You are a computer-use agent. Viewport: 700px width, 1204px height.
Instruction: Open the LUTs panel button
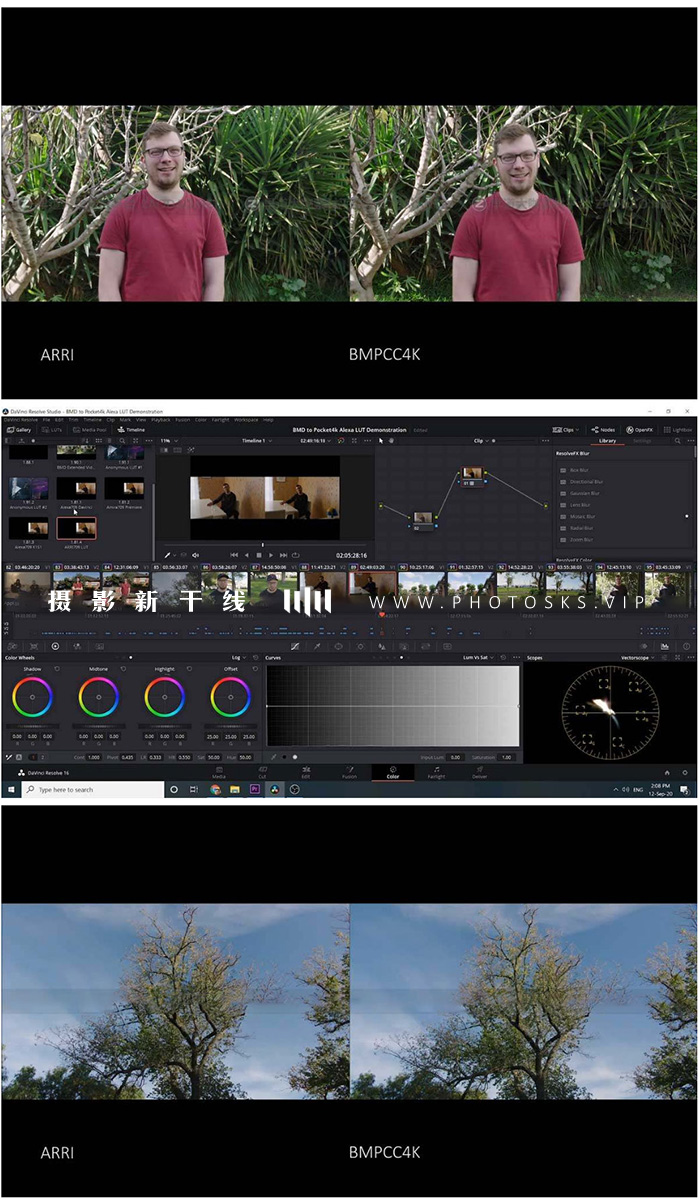point(52,430)
